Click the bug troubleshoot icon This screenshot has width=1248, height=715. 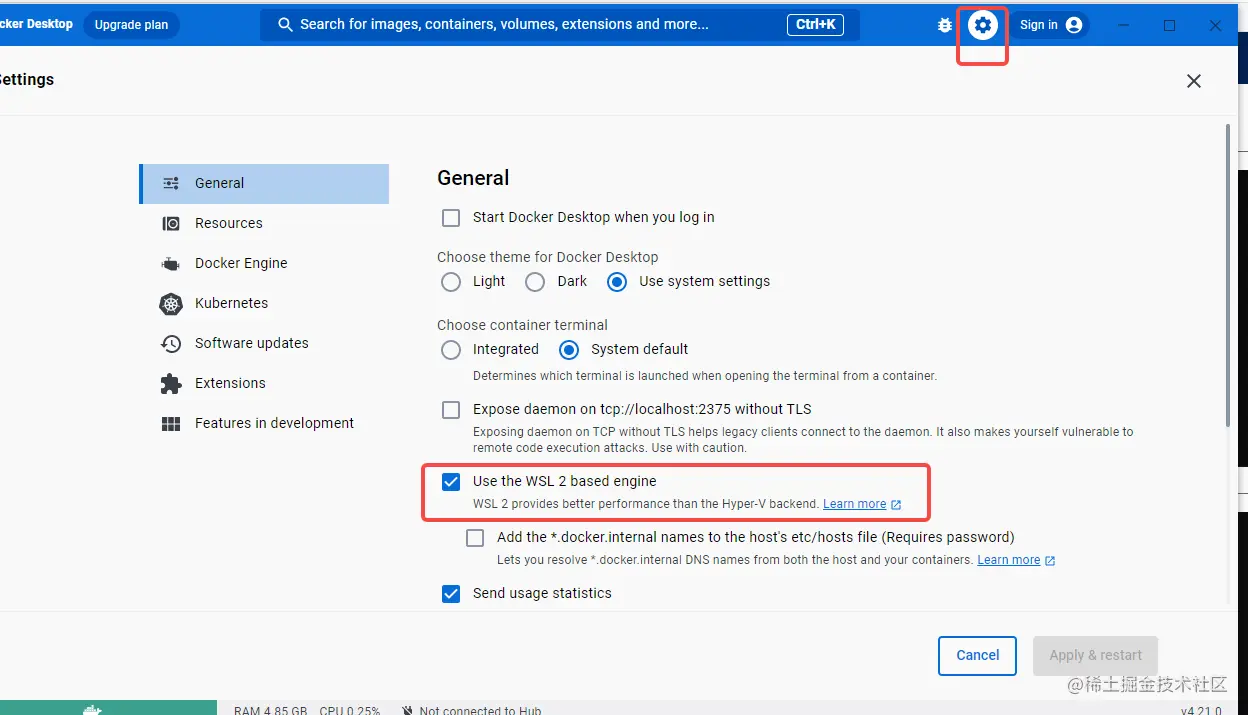tap(945, 25)
